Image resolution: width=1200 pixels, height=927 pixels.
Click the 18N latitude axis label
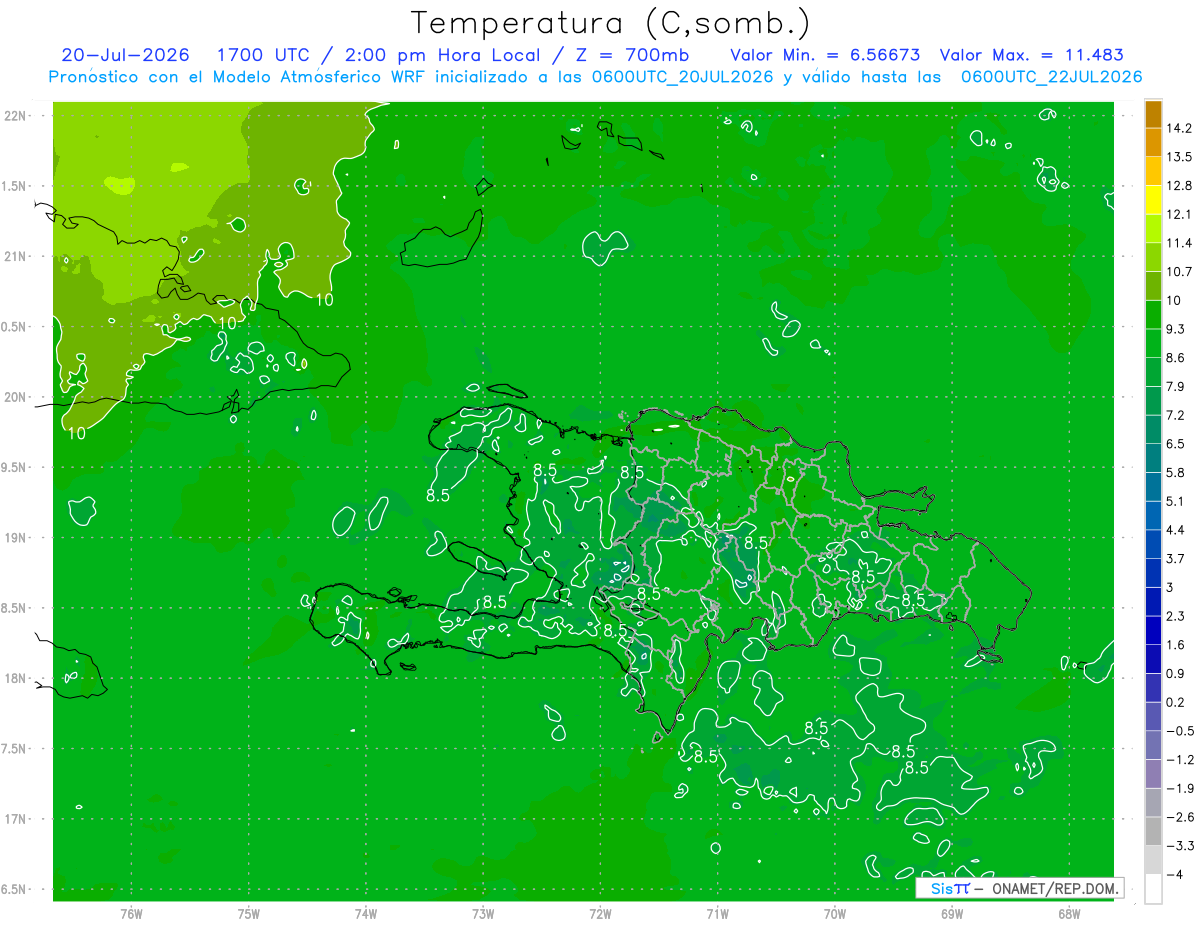pyautogui.click(x=16, y=678)
